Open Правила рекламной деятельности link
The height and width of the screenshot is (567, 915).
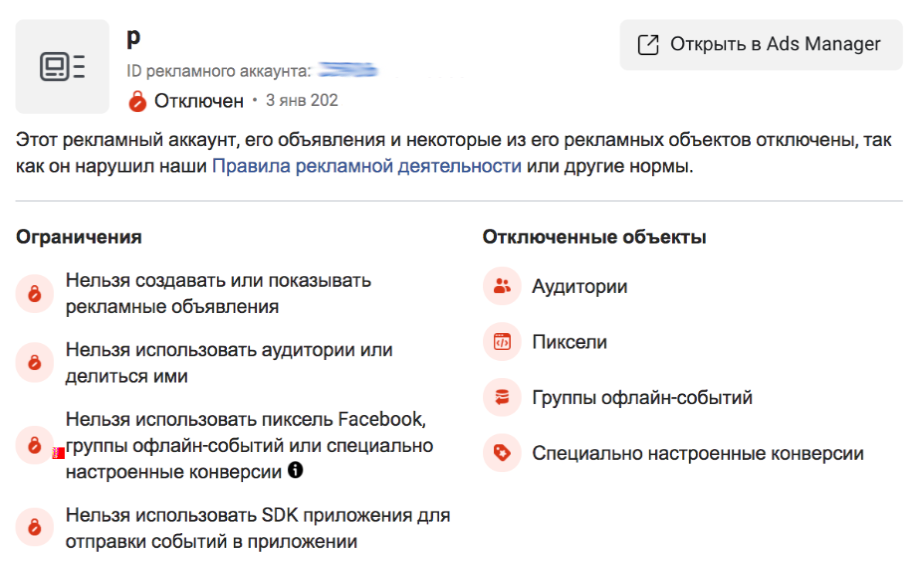[x=366, y=166]
